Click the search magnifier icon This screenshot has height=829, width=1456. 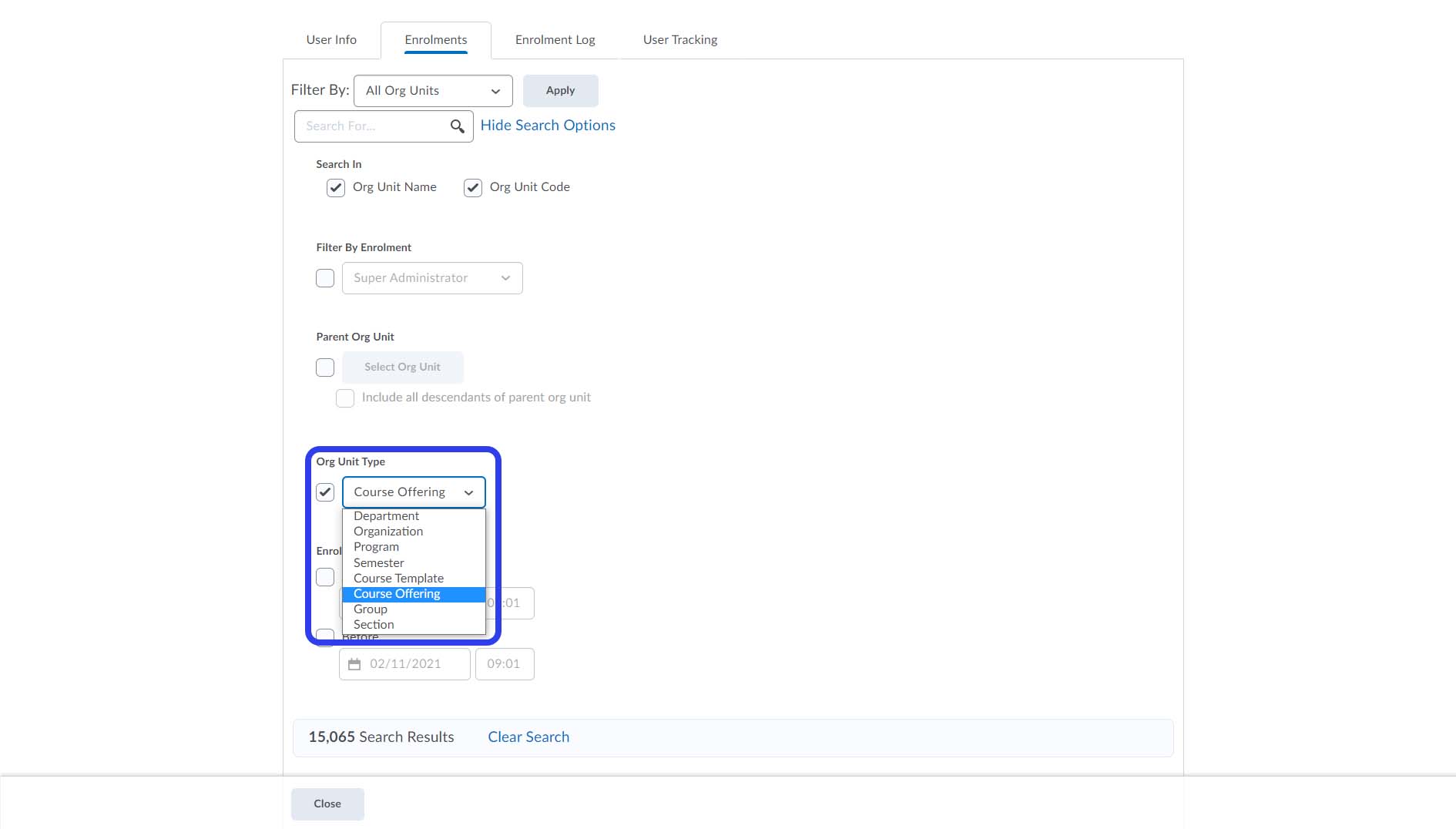(x=457, y=126)
